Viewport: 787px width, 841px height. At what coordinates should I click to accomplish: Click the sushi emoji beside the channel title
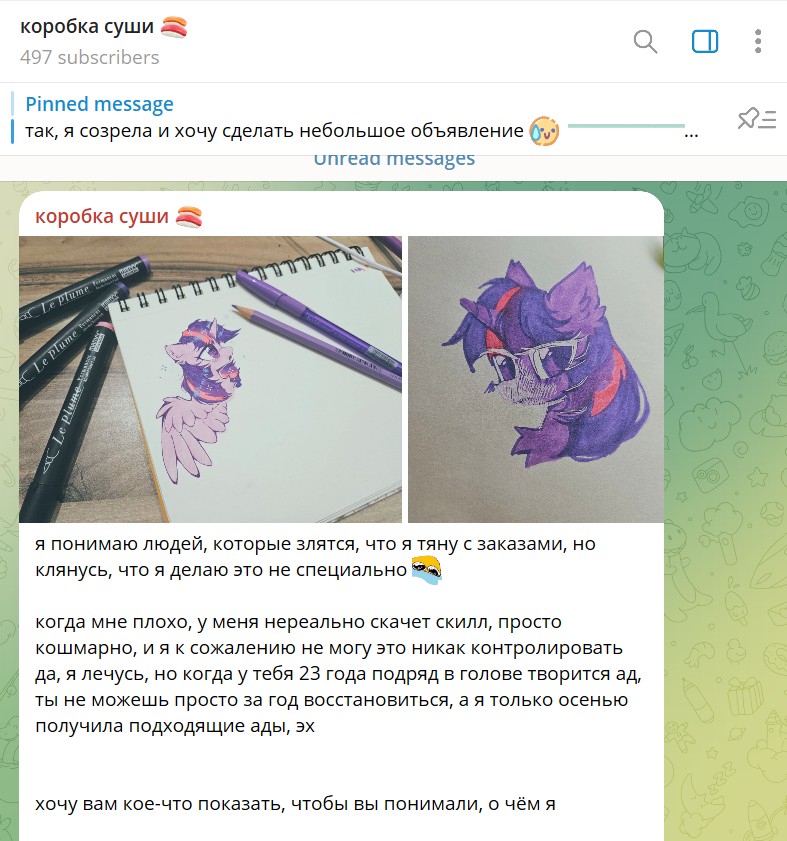(x=174, y=27)
